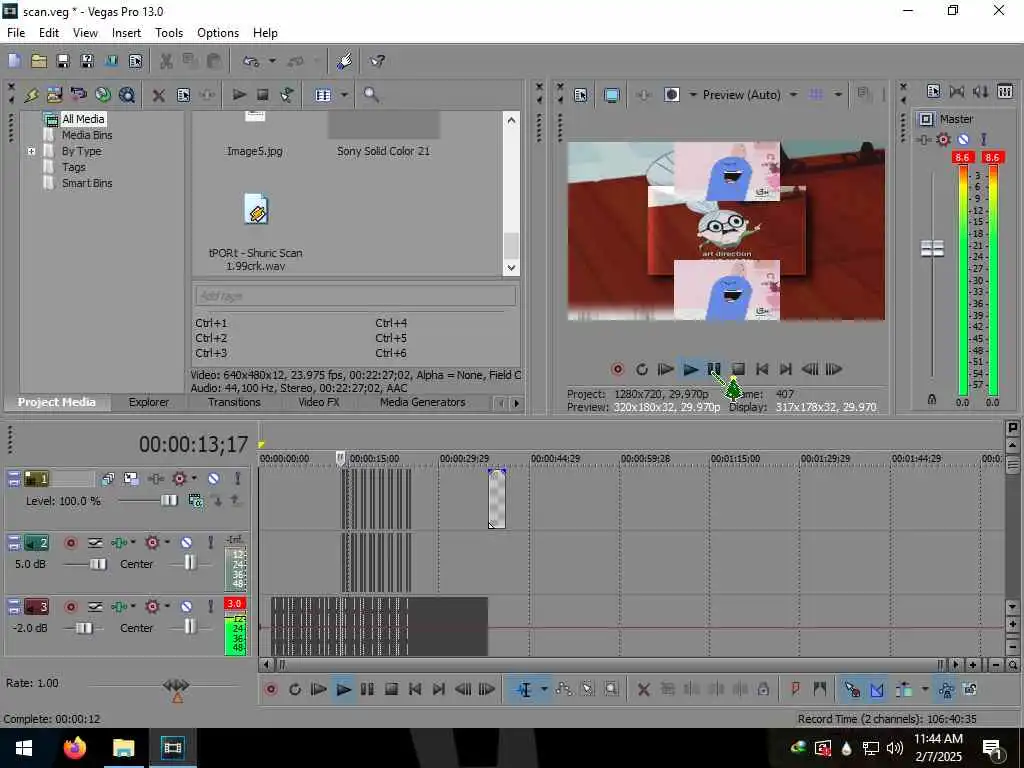Viewport: 1024px width, 768px height.
Task: Click the Mixer Downmix Output icon
Action: pos(957,91)
